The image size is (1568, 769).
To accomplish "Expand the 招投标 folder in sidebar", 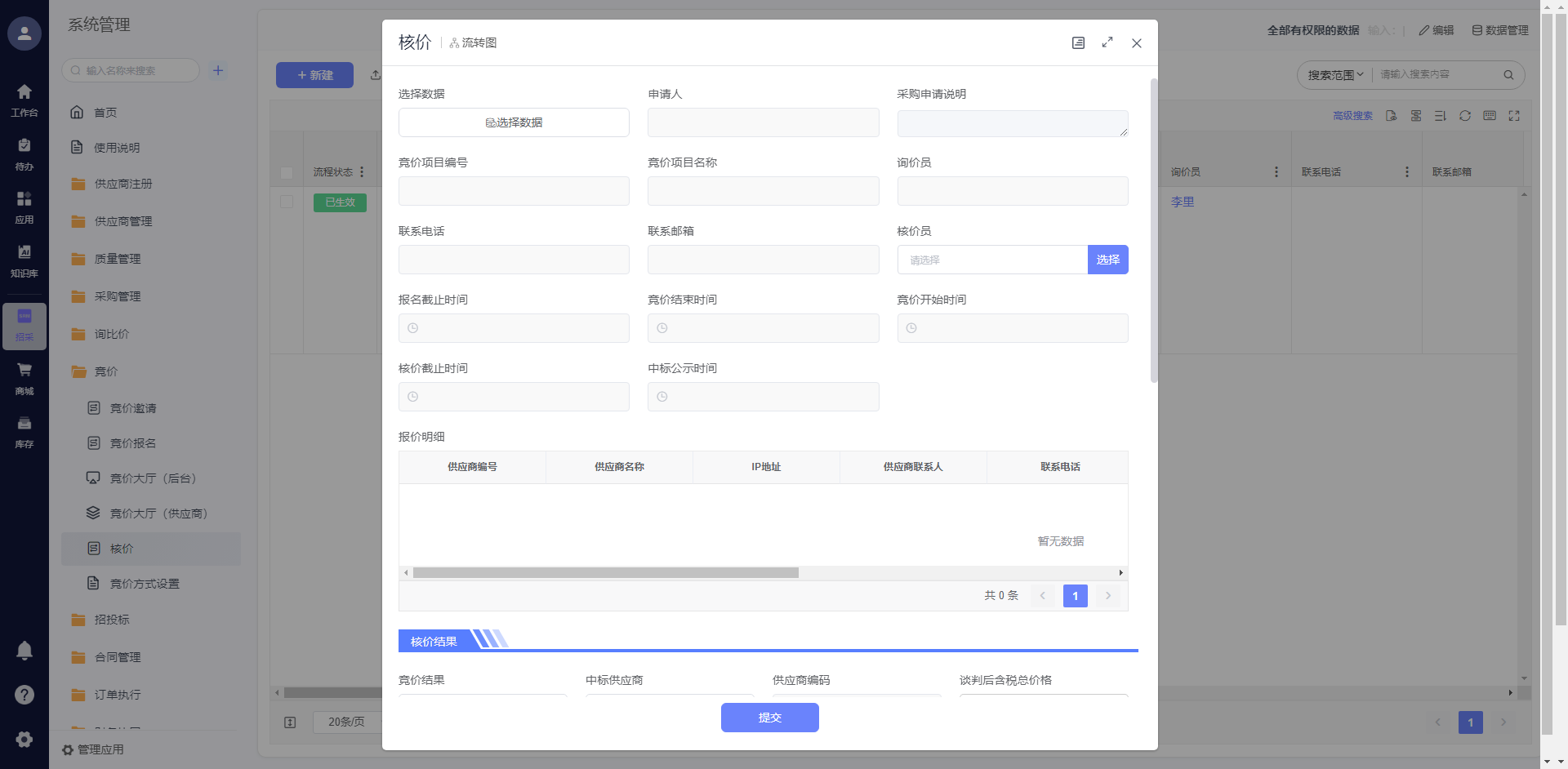I will pyautogui.click(x=112, y=620).
